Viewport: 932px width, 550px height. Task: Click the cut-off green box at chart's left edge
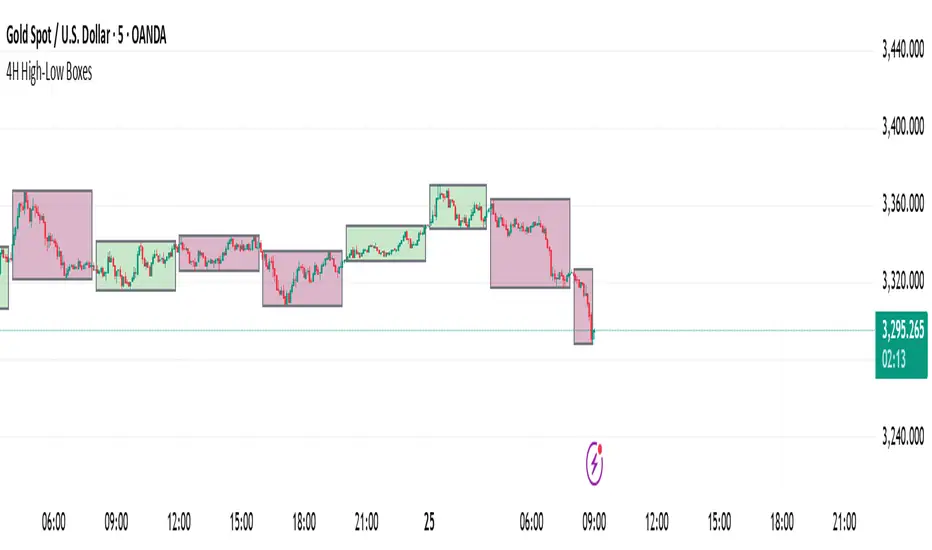4,277
